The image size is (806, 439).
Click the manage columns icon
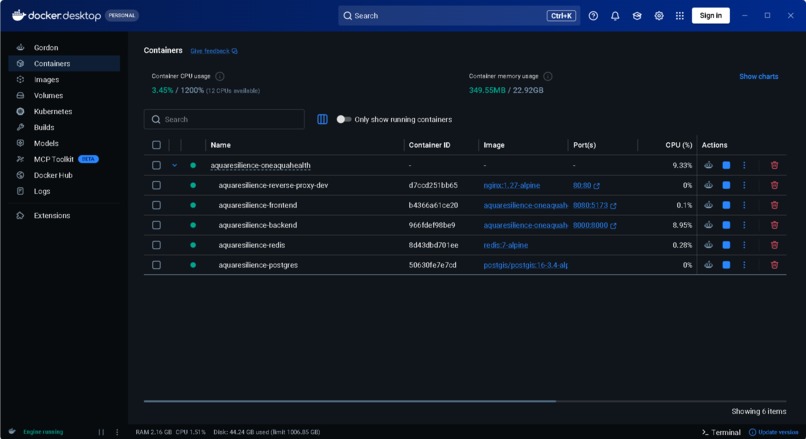322,119
